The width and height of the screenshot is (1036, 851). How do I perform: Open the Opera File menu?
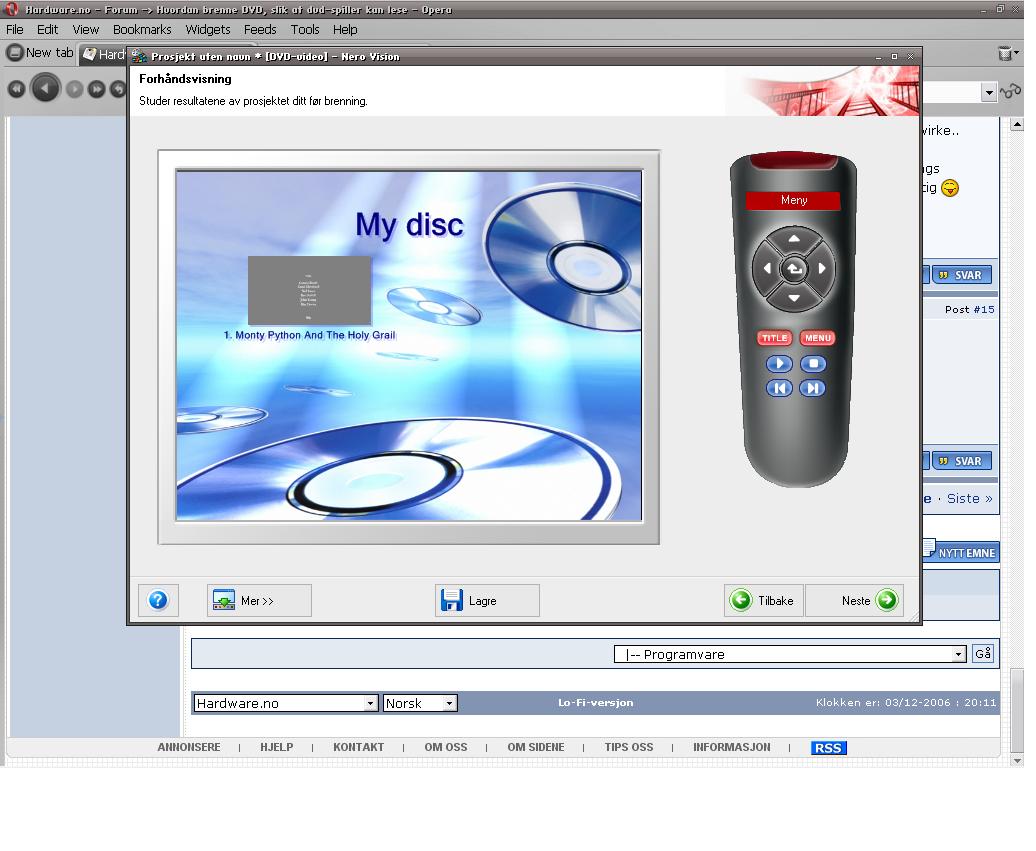15,30
